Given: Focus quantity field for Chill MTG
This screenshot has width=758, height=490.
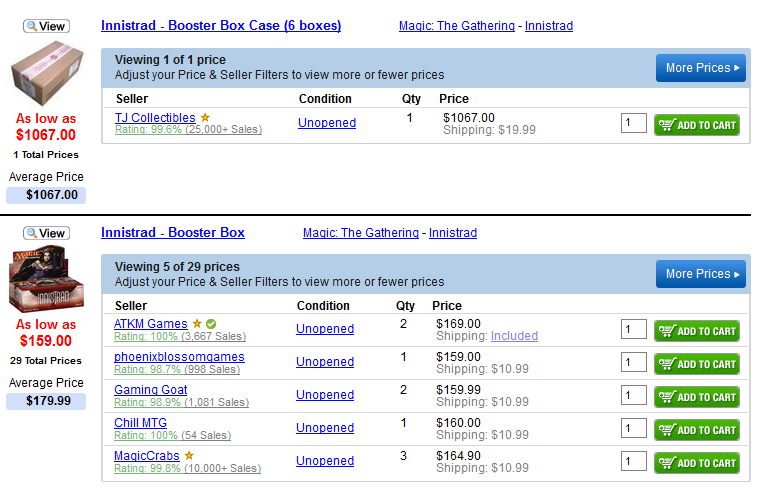Looking at the screenshot, I should [634, 428].
